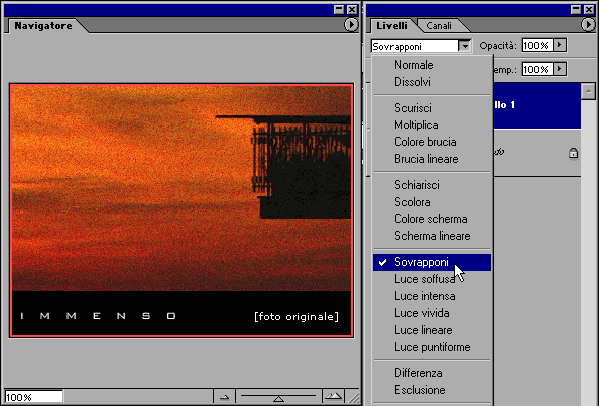Screen dimensions: 599x406
Task: Choose Colore scherma blending mode
Action: pyautogui.click(x=432, y=219)
